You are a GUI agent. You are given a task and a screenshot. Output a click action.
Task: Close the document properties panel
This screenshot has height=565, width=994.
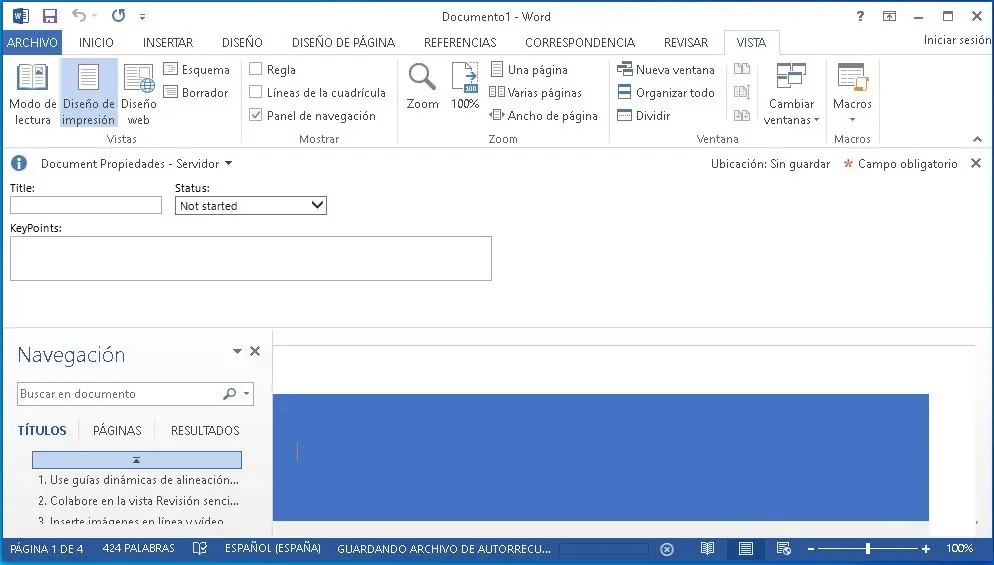tap(976, 164)
